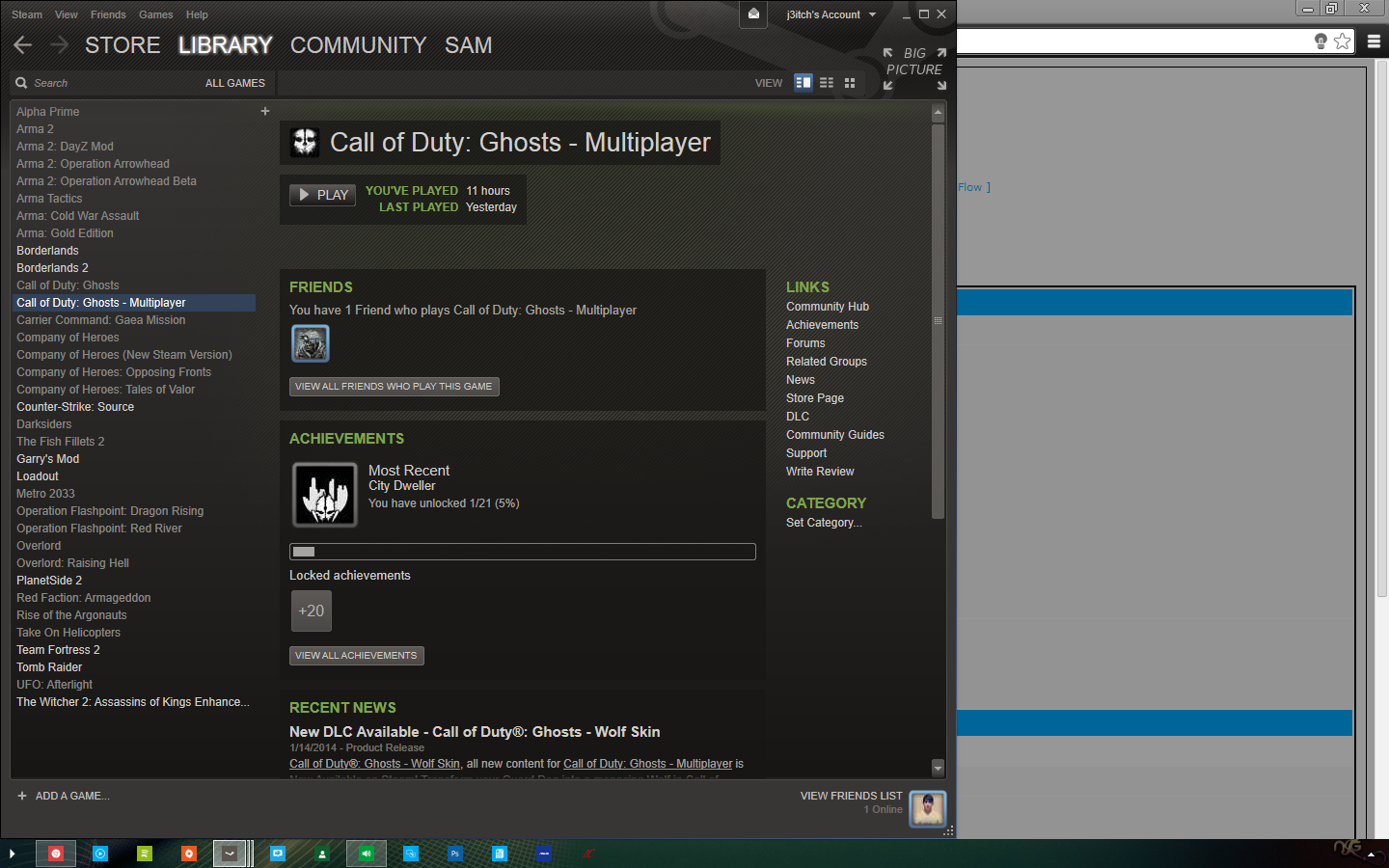This screenshot has width=1389, height=868.
Task: Go back with the Steam back arrow
Action: pos(23,44)
